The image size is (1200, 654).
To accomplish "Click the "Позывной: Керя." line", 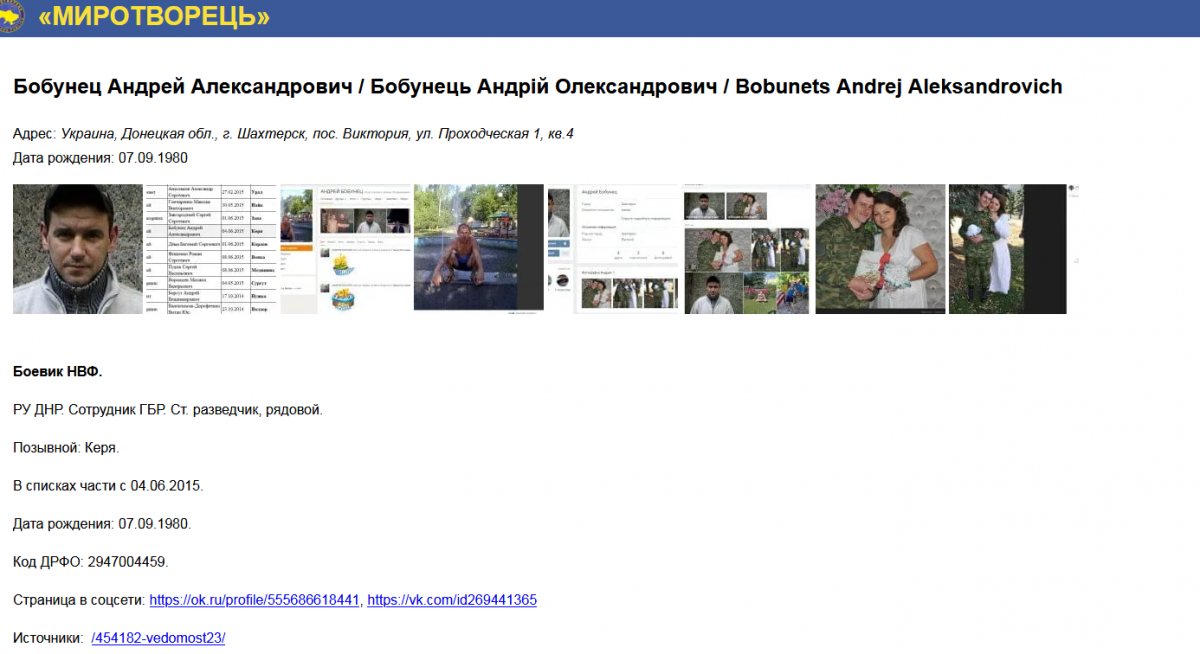I will pyautogui.click(x=66, y=448).
